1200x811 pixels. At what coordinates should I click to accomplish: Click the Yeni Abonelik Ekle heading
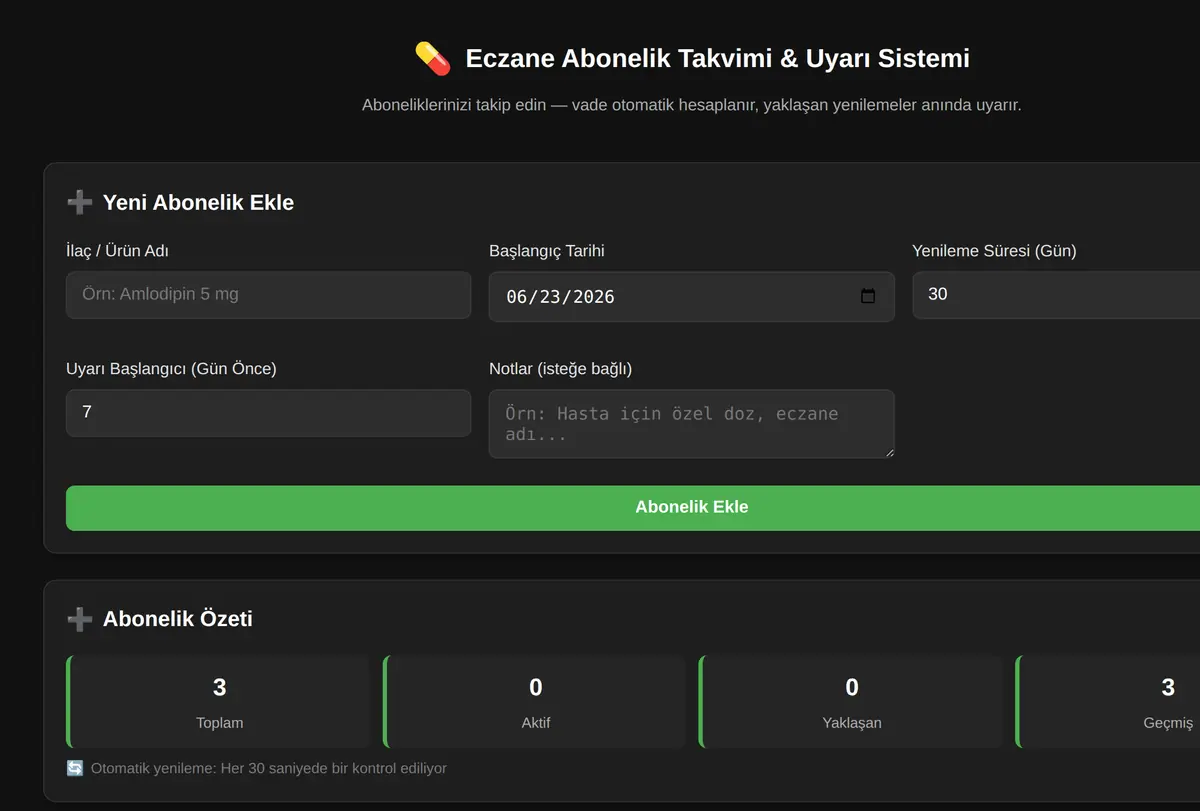[198, 203]
